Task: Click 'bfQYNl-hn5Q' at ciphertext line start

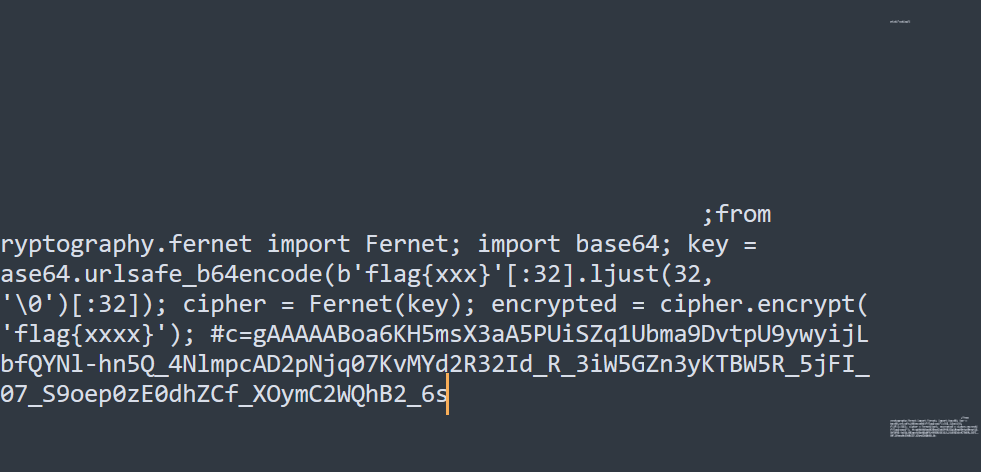Action: coord(78,364)
